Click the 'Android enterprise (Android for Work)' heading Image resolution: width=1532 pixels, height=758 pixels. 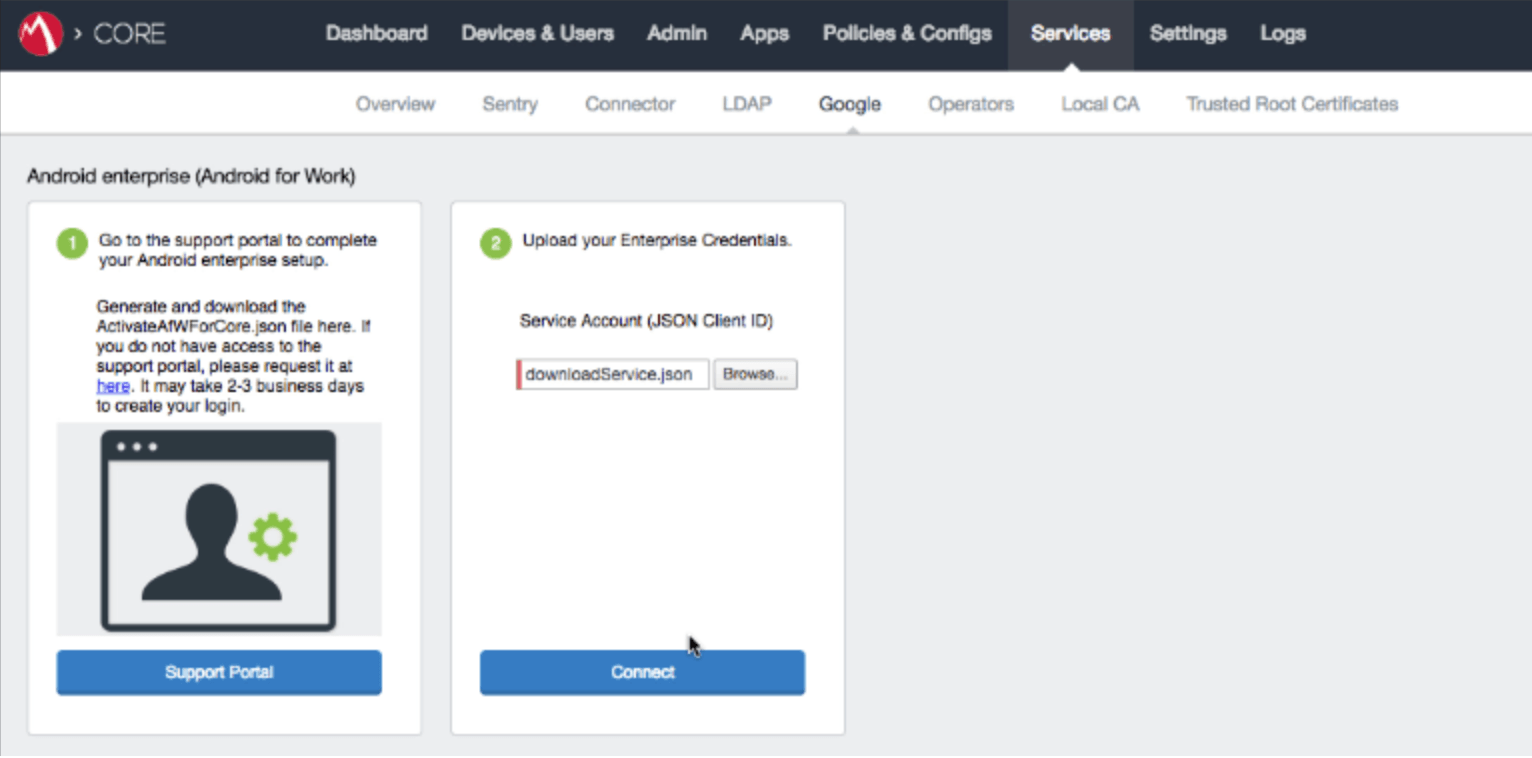(x=191, y=176)
